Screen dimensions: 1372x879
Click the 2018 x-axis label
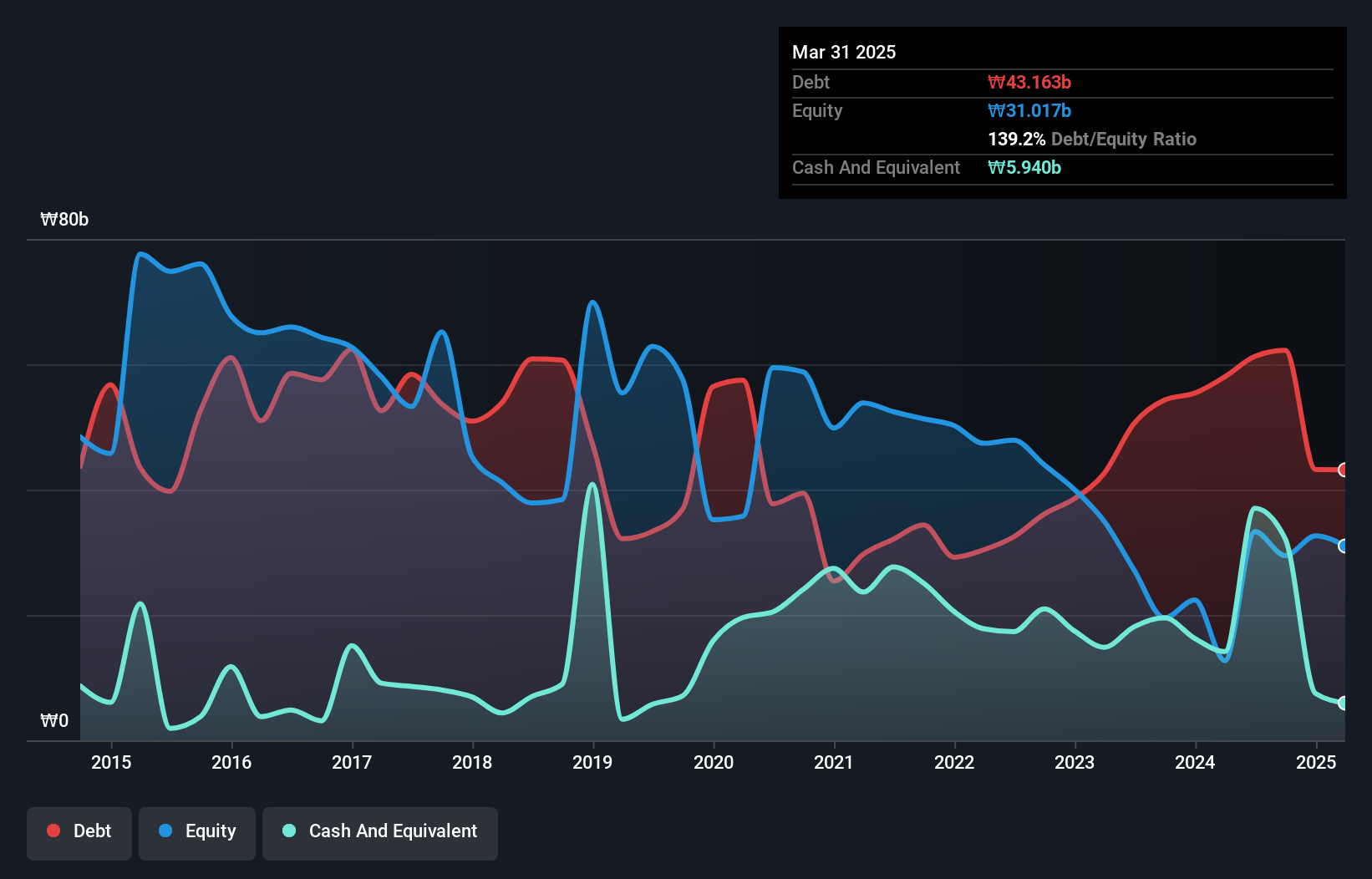pos(472,762)
